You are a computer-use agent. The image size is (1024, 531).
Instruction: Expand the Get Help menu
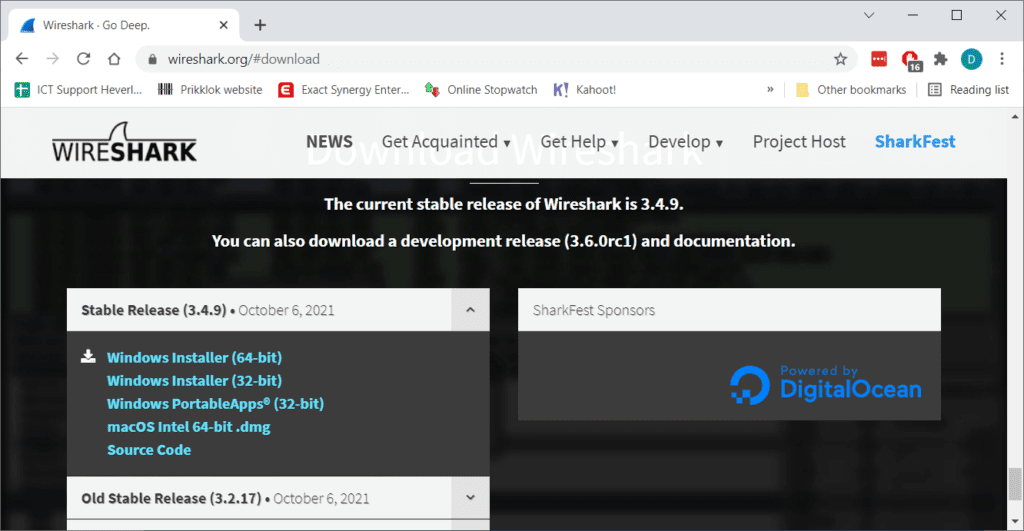point(579,142)
